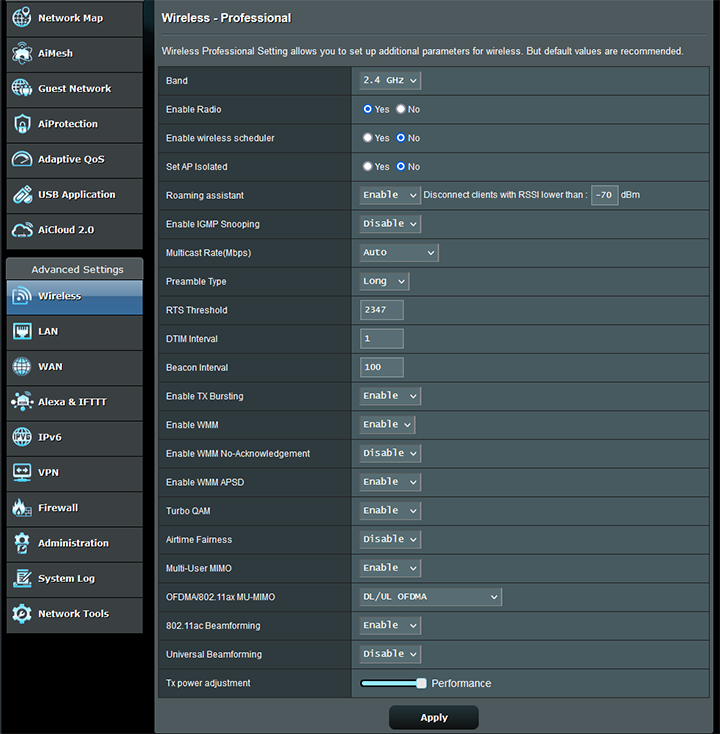This screenshot has height=734, width=720.
Task: Expand the Multicast Rate dropdown
Action: [x=399, y=253]
